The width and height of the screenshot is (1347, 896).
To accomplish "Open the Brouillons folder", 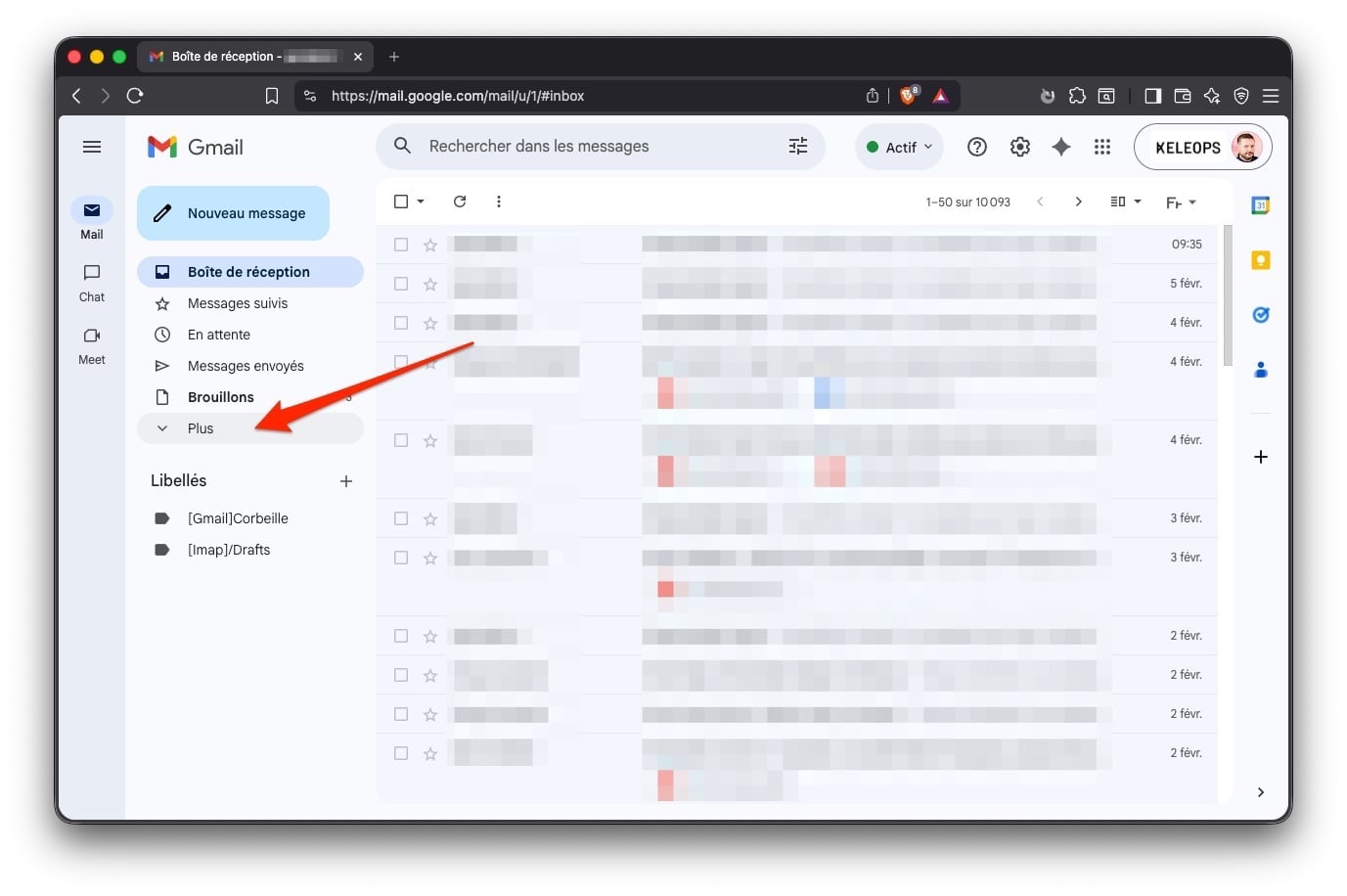I will click(x=221, y=397).
